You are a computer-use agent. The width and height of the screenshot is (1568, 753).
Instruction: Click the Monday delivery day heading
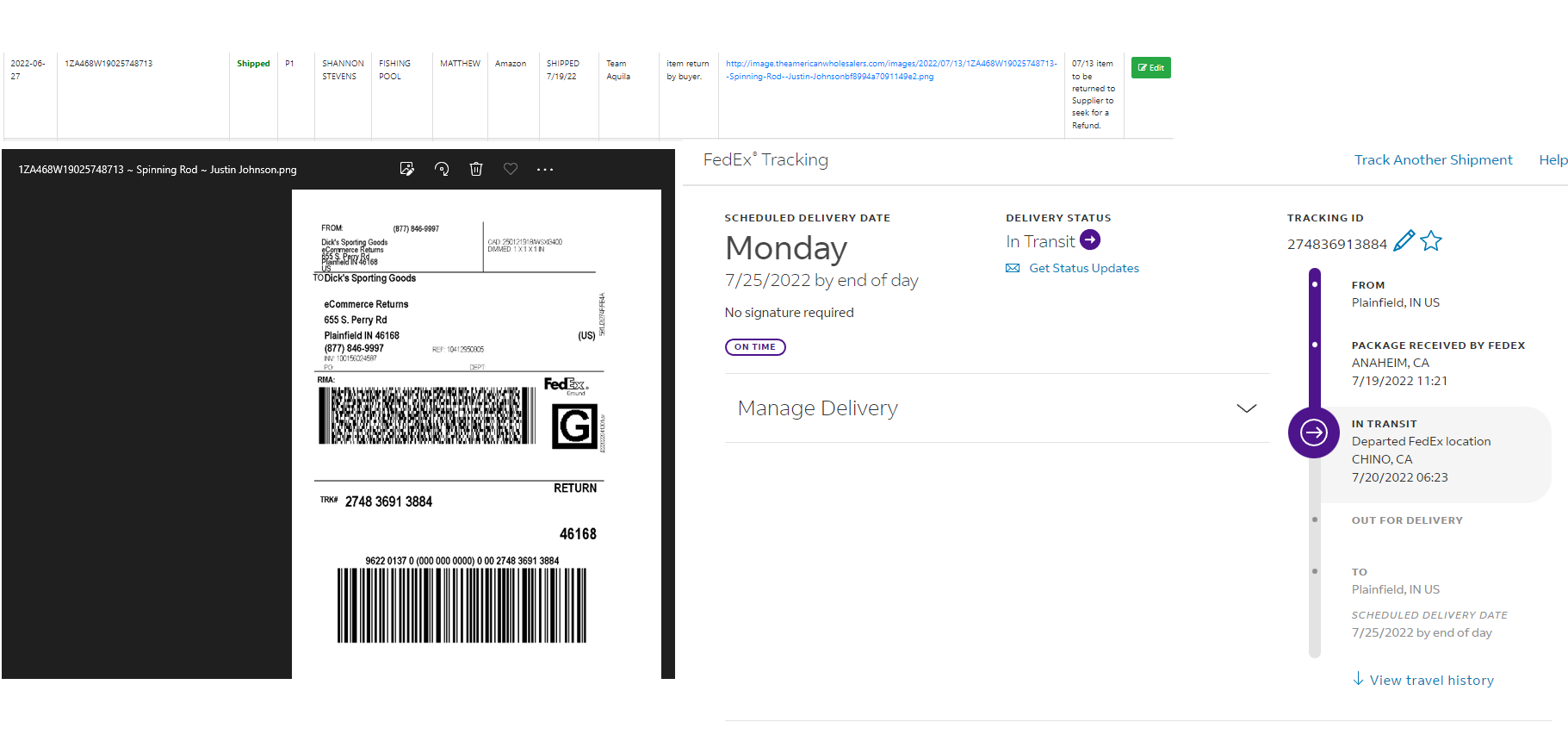[786, 248]
